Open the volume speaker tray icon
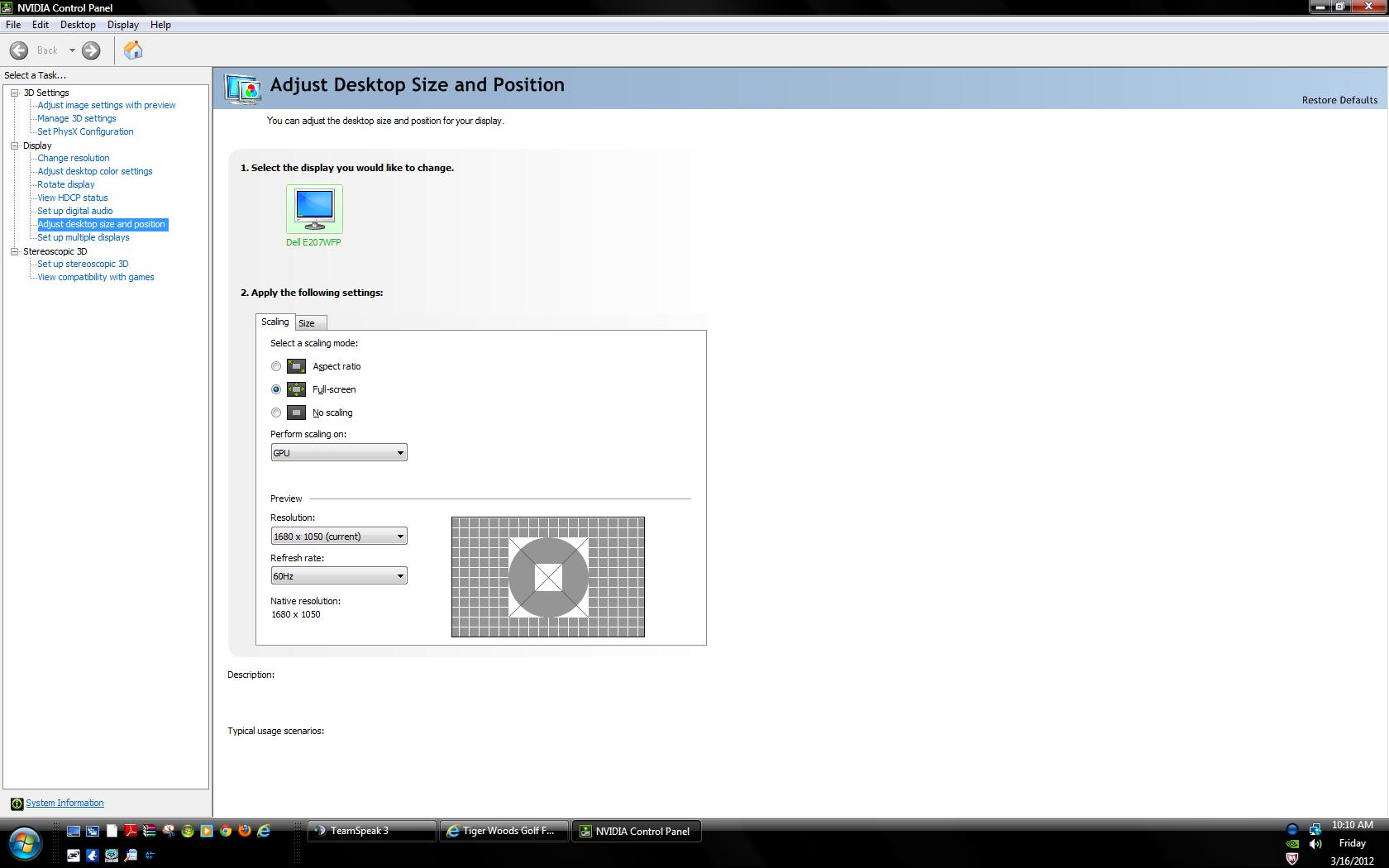The width and height of the screenshot is (1389, 868). [1315, 844]
